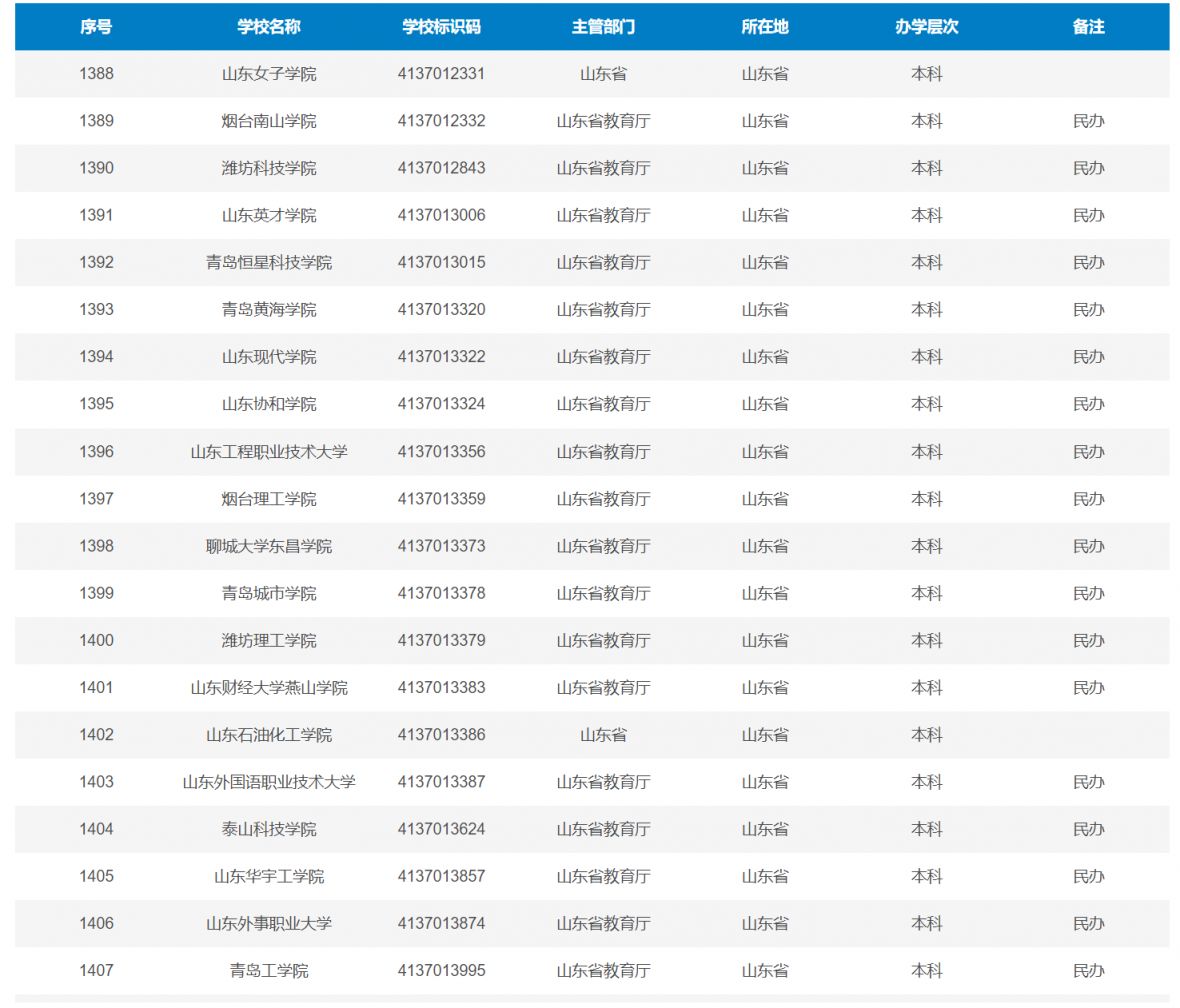Screen dimensions: 1180x1008
Task: Click school code 4137013379
Action: 442,641
